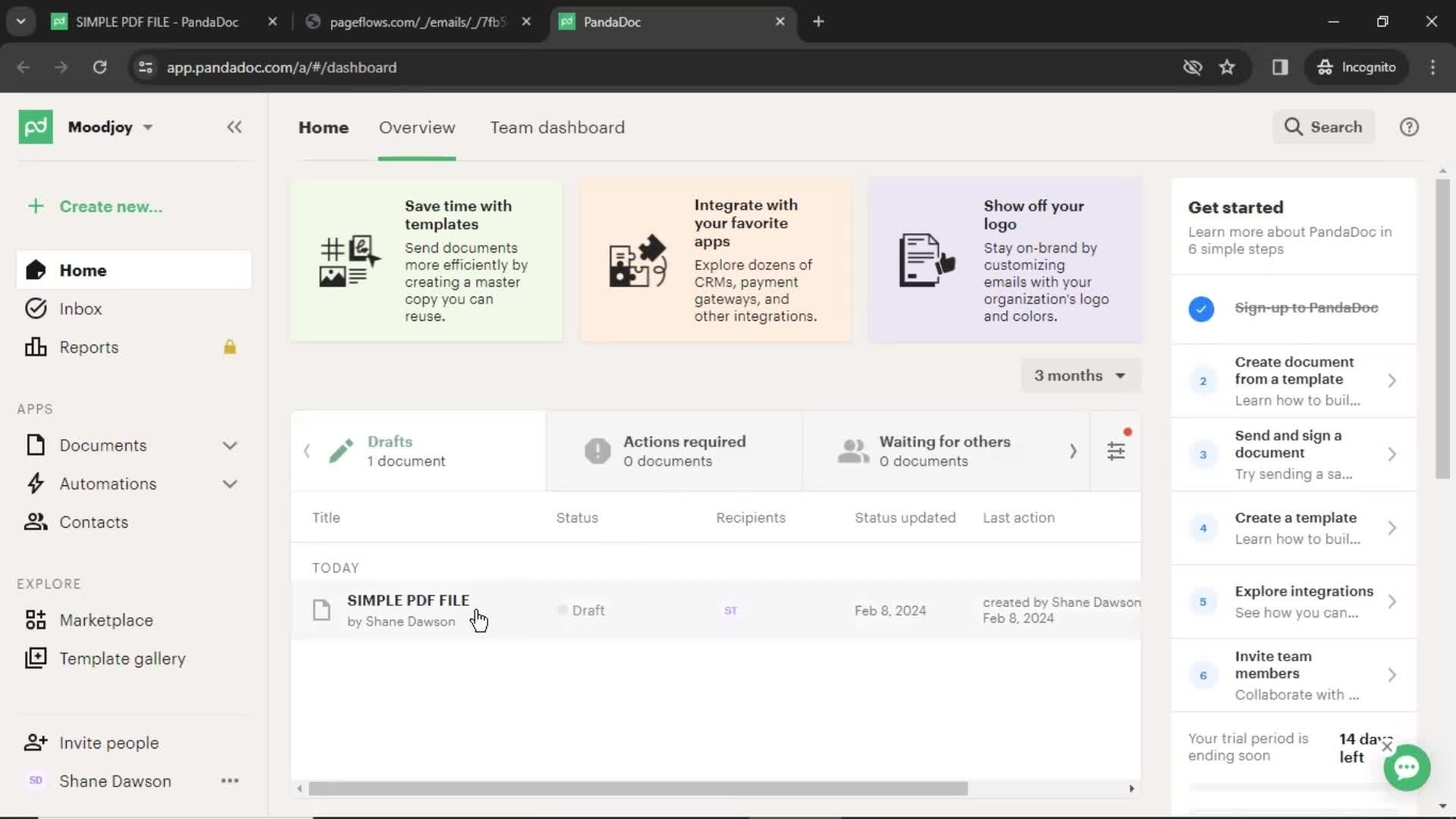Click the Contacts sidebar icon
The height and width of the screenshot is (819, 1456).
pos(34,522)
